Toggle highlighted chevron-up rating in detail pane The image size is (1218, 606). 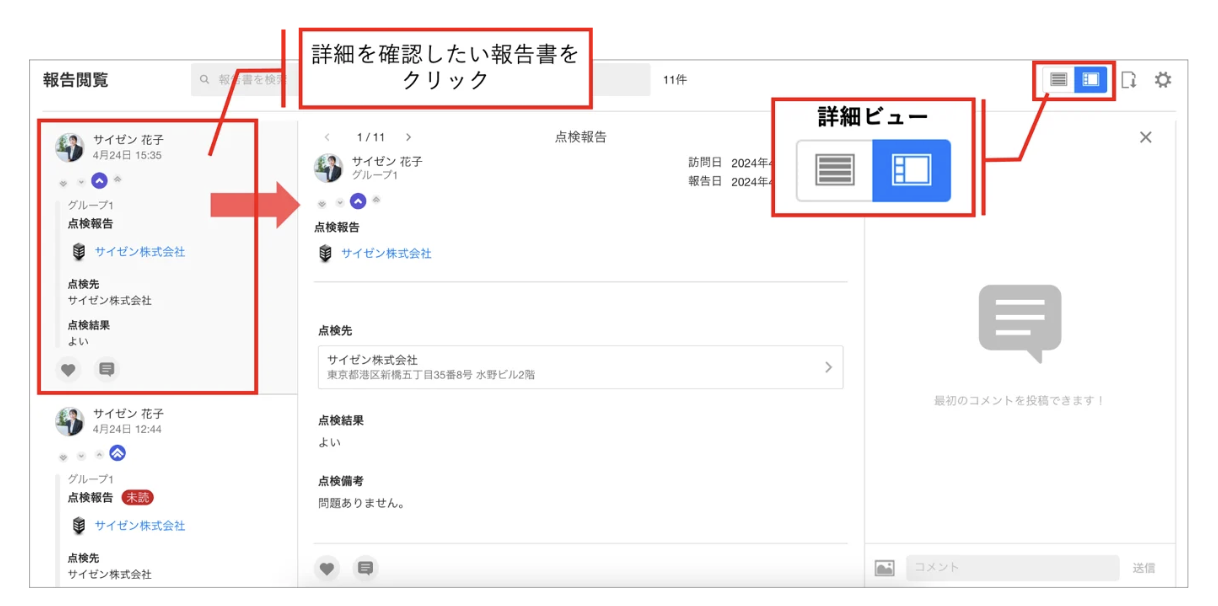coord(358,201)
